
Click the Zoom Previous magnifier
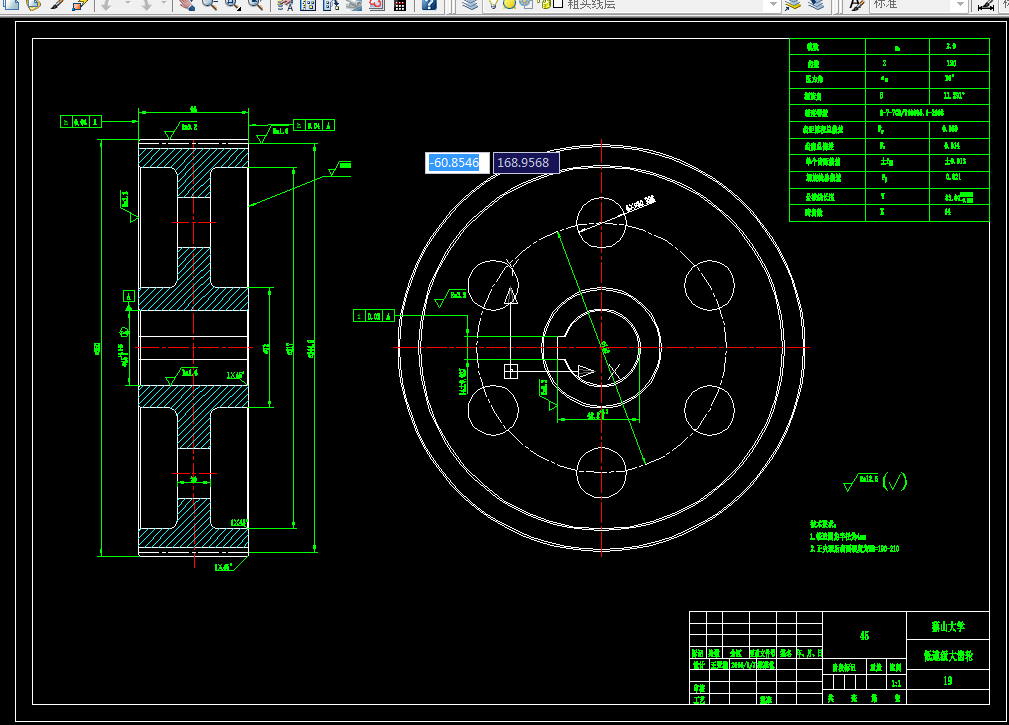coord(255,5)
